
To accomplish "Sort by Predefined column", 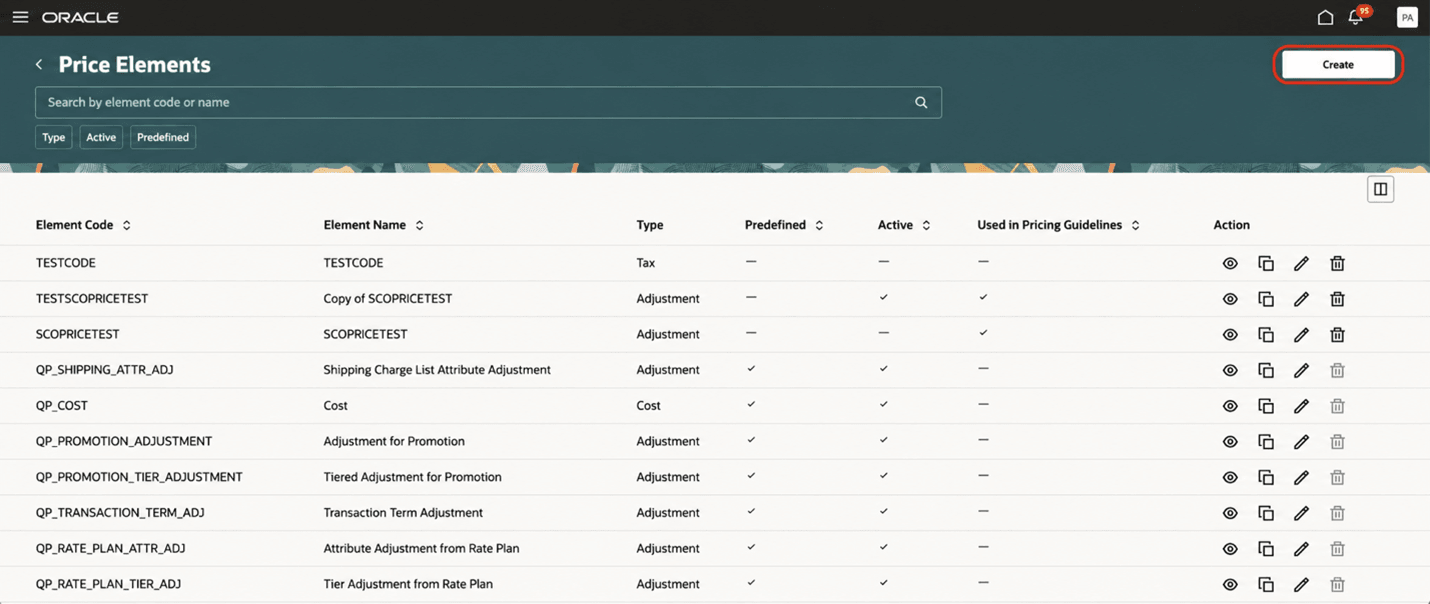I will click(819, 225).
